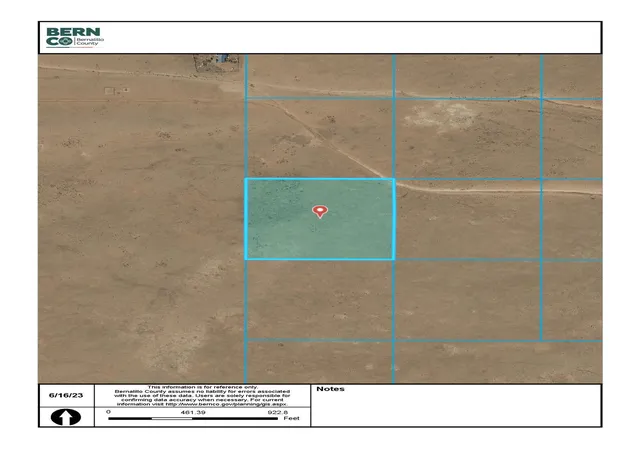Screen dimensions: 640x450
Task: Click the scale value 922.8
Action: pos(278,412)
